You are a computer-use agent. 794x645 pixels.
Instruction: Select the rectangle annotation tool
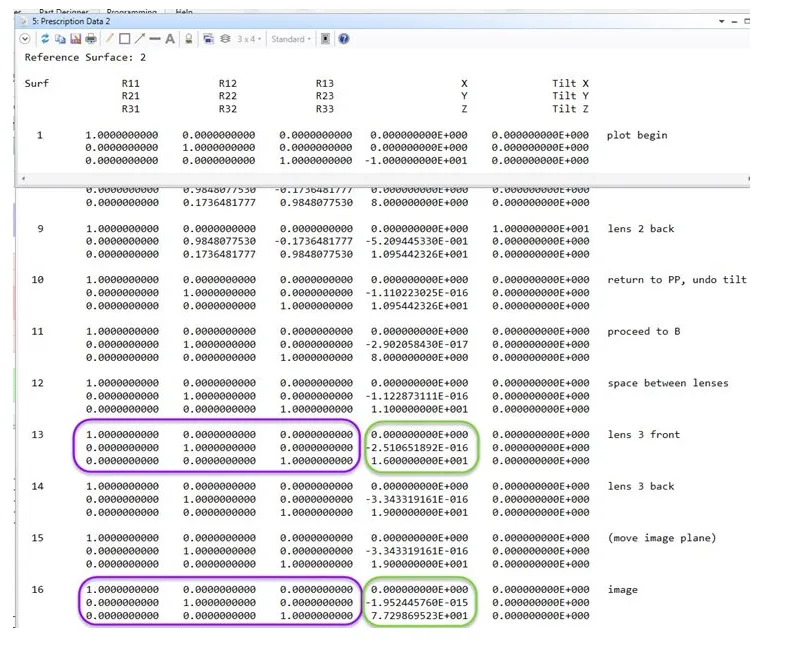[x=125, y=39]
